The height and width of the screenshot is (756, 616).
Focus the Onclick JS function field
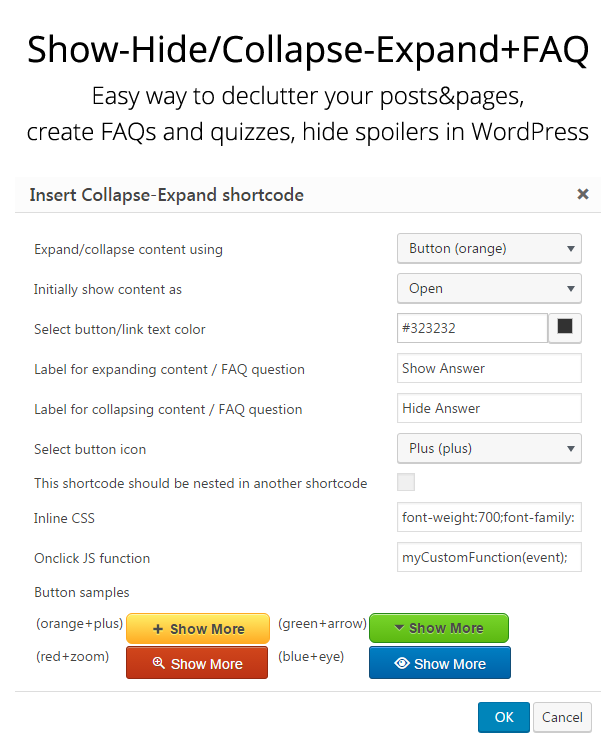point(489,558)
